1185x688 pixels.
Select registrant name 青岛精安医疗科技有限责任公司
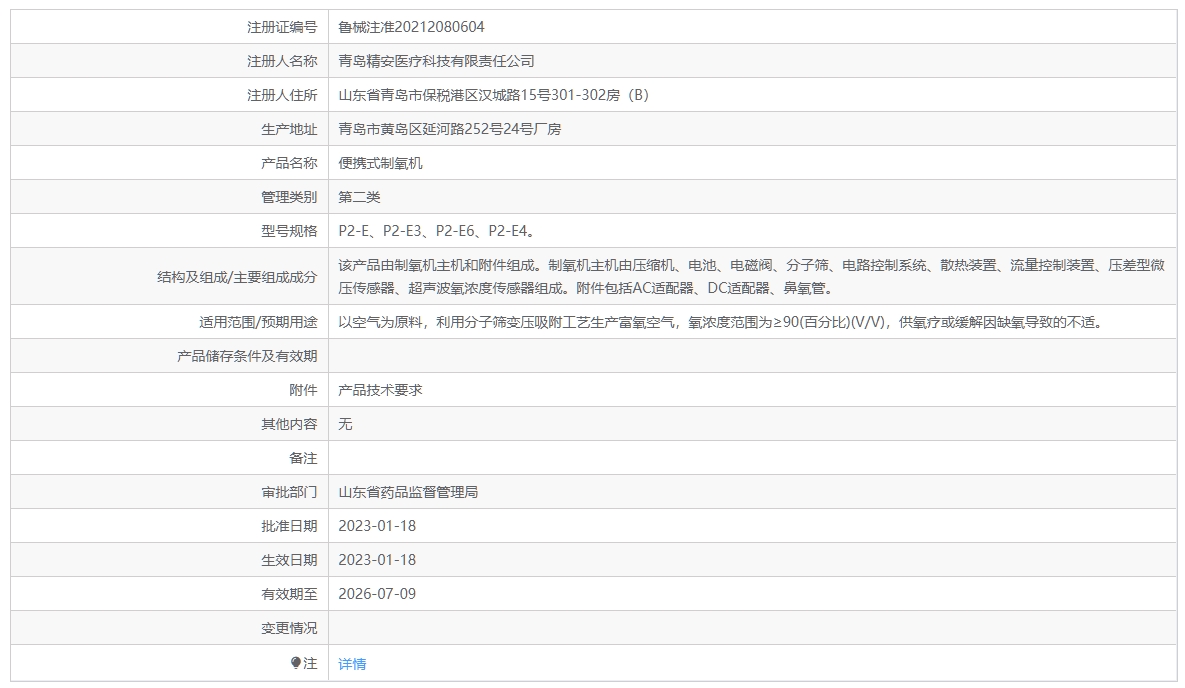[x=436, y=61]
